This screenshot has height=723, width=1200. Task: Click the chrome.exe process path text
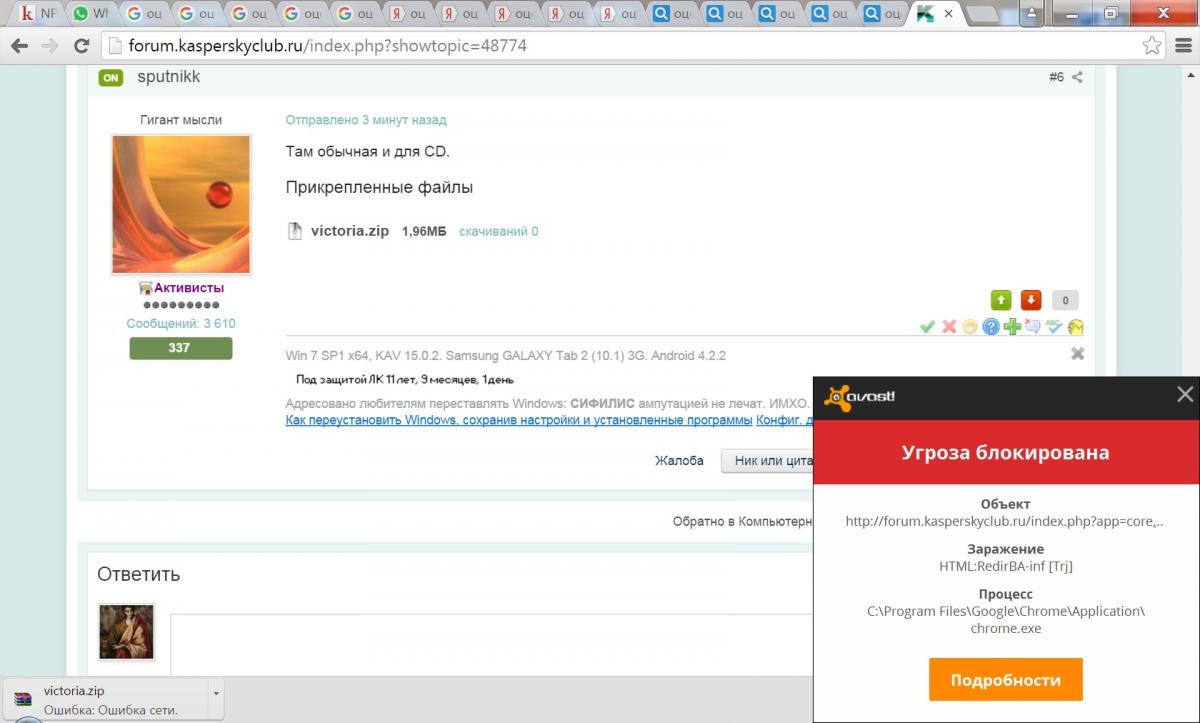tap(1005, 620)
